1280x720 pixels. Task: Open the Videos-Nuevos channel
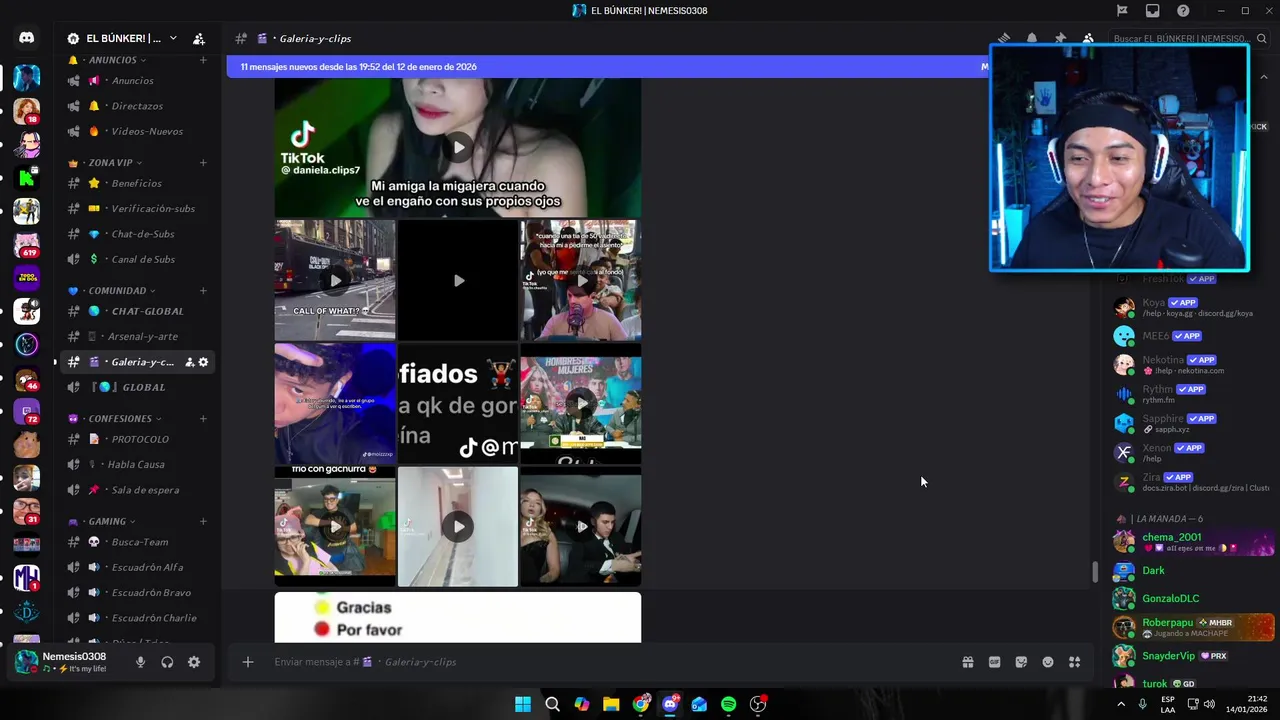point(137,131)
